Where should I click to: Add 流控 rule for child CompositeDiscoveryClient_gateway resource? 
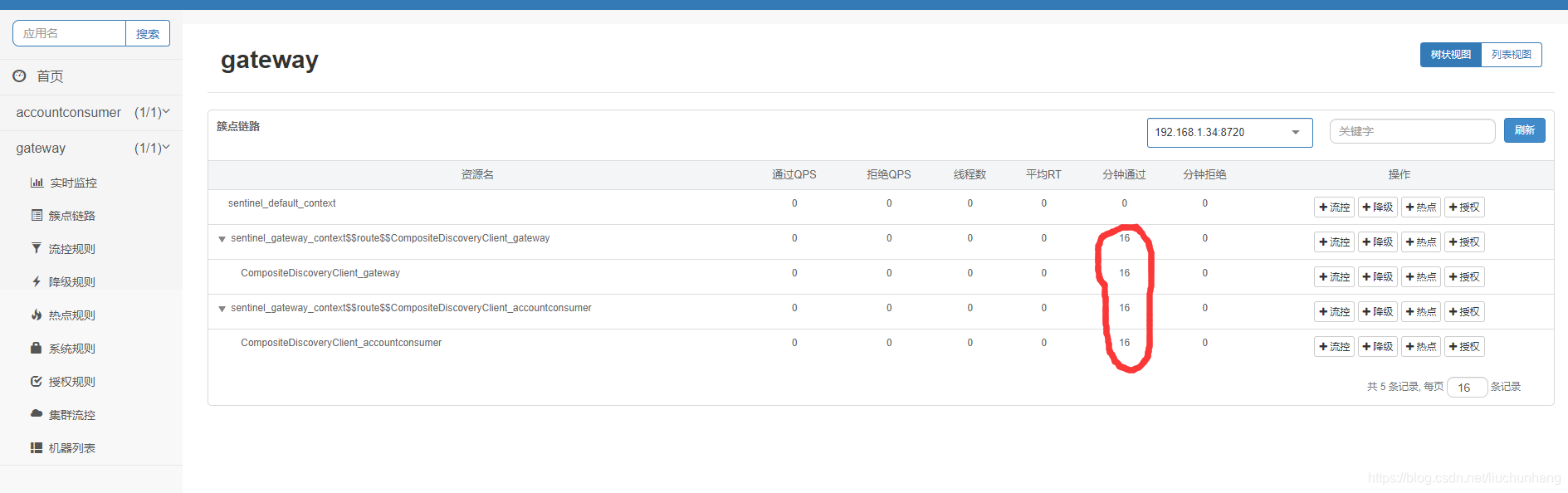coord(1334,277)
